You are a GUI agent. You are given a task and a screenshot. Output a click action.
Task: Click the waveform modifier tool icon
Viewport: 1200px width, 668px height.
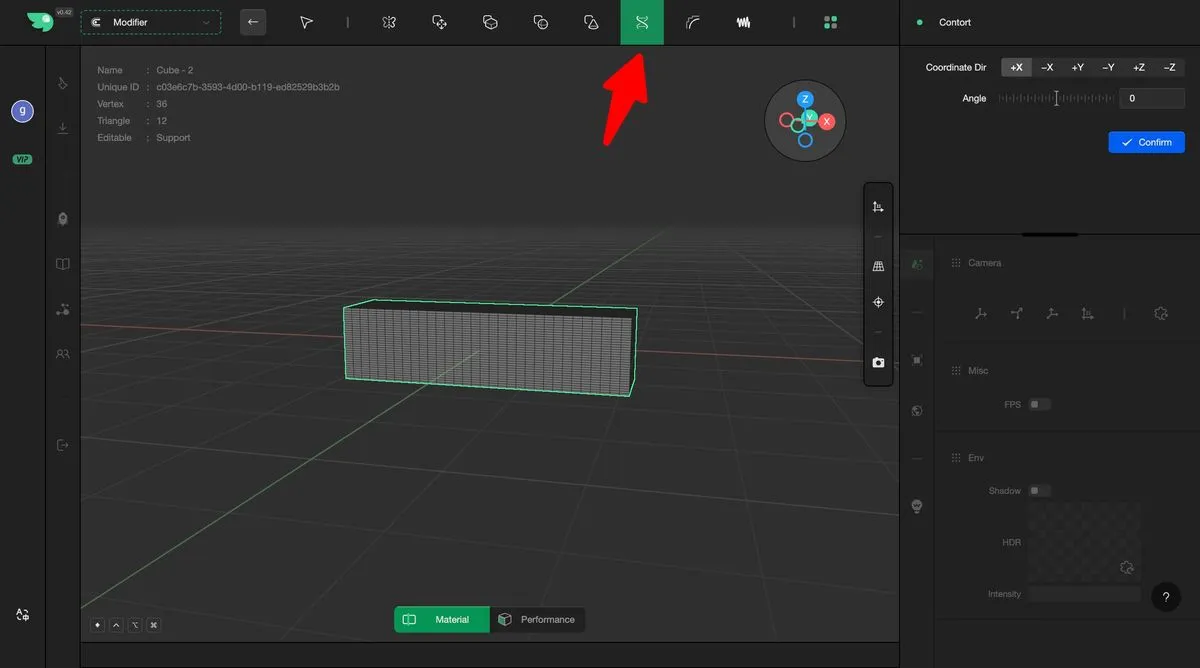pos(743,22)
